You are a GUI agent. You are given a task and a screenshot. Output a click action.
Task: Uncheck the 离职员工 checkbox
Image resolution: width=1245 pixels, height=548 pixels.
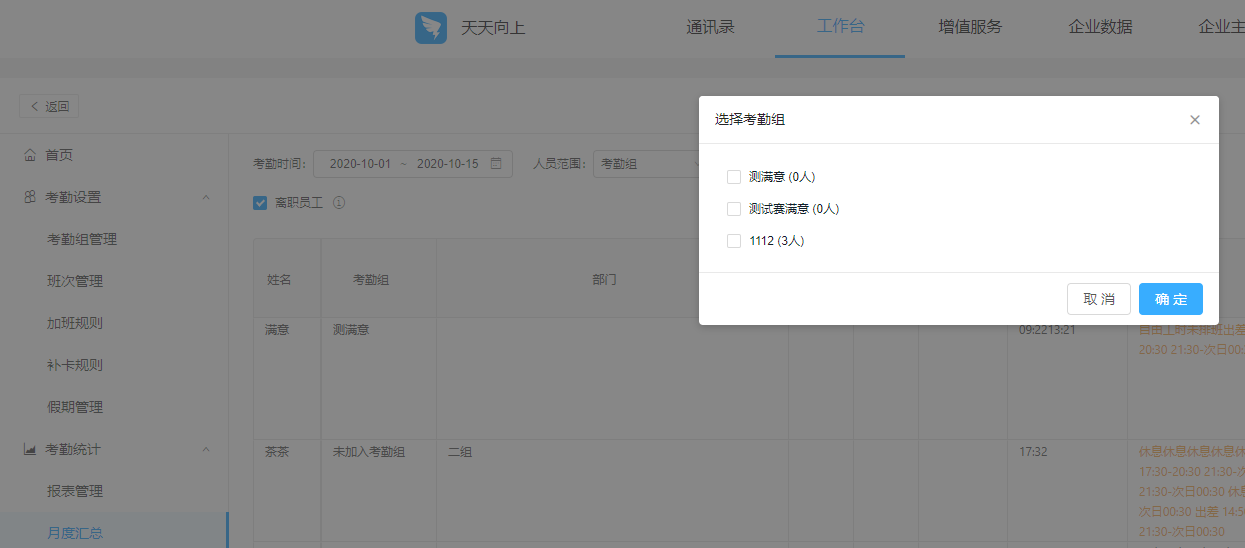click(260, 202)
